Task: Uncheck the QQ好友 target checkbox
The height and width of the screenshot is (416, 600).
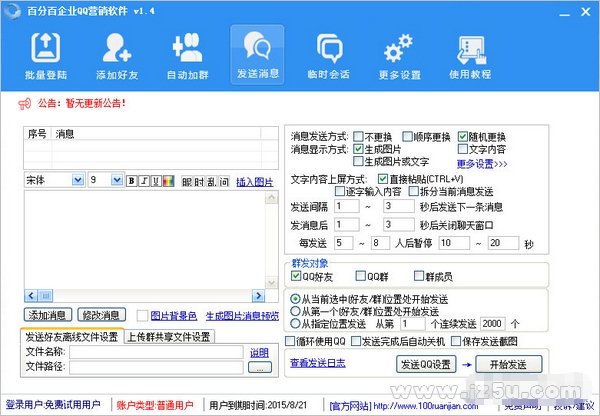Action: [296, 276]
